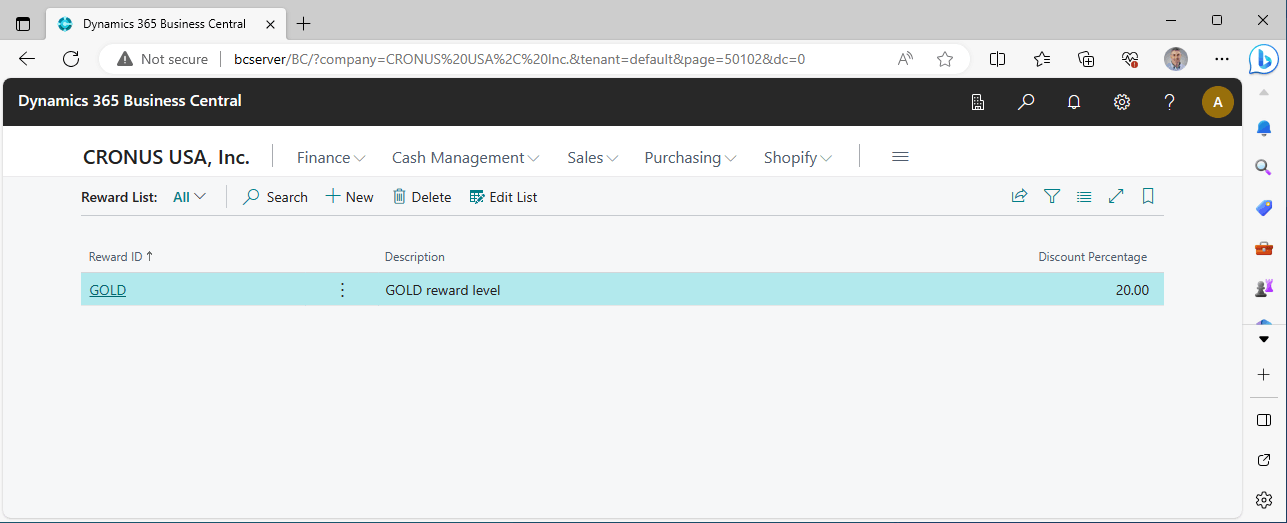Click the Edit List action
This screenshot has height=523, width=1287.
pos(503,197)
